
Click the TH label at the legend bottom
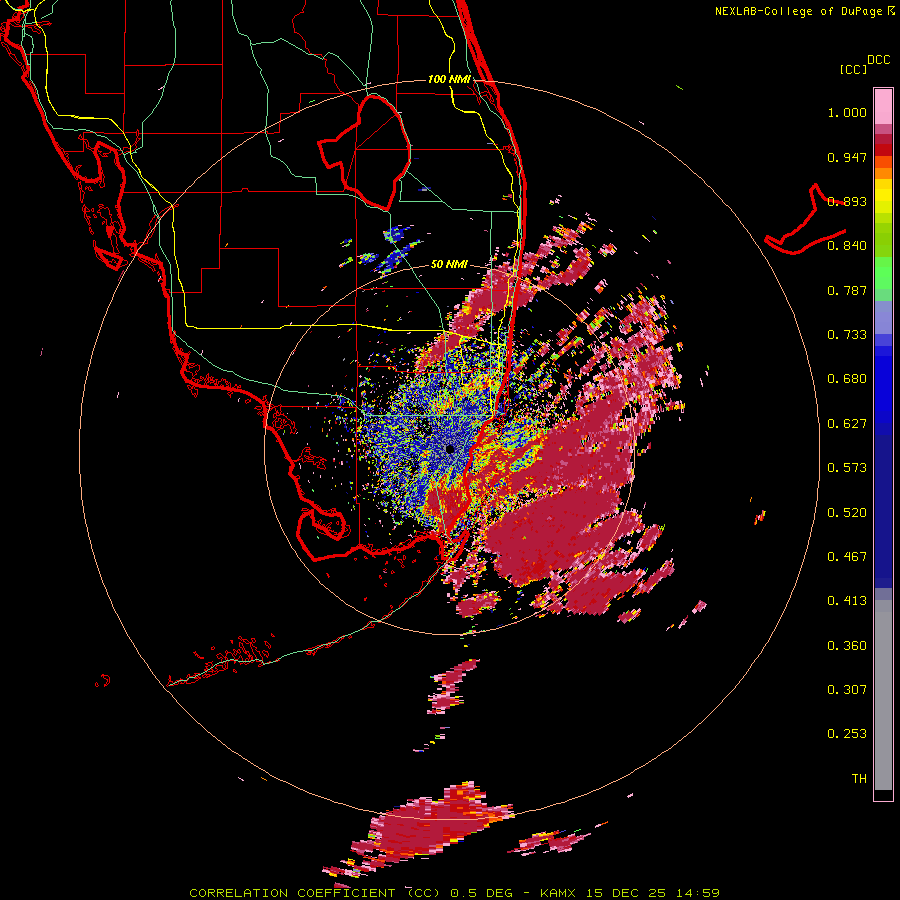point(859,779)
